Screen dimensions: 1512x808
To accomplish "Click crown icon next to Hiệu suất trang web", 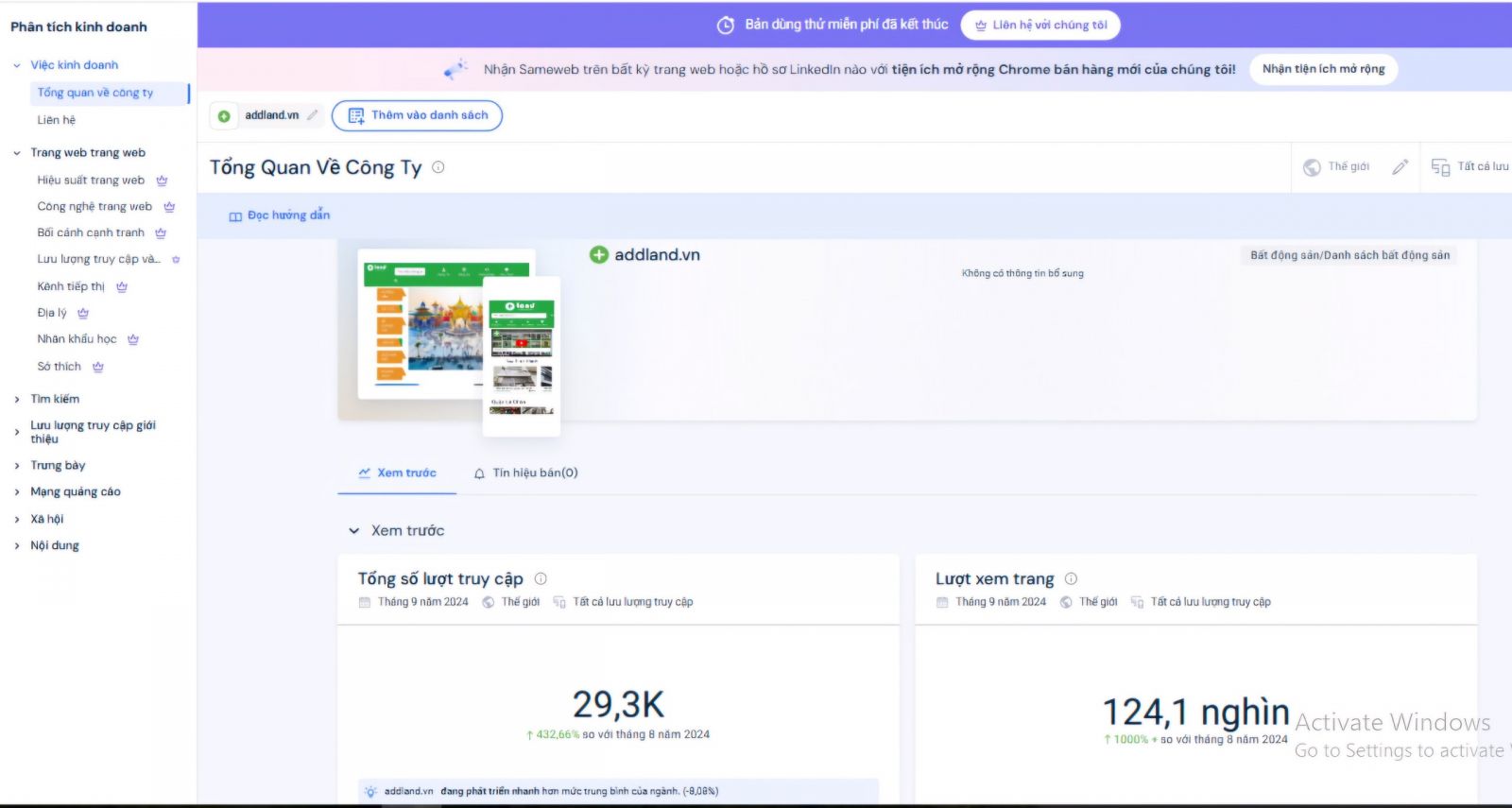I will click(162, 181).
